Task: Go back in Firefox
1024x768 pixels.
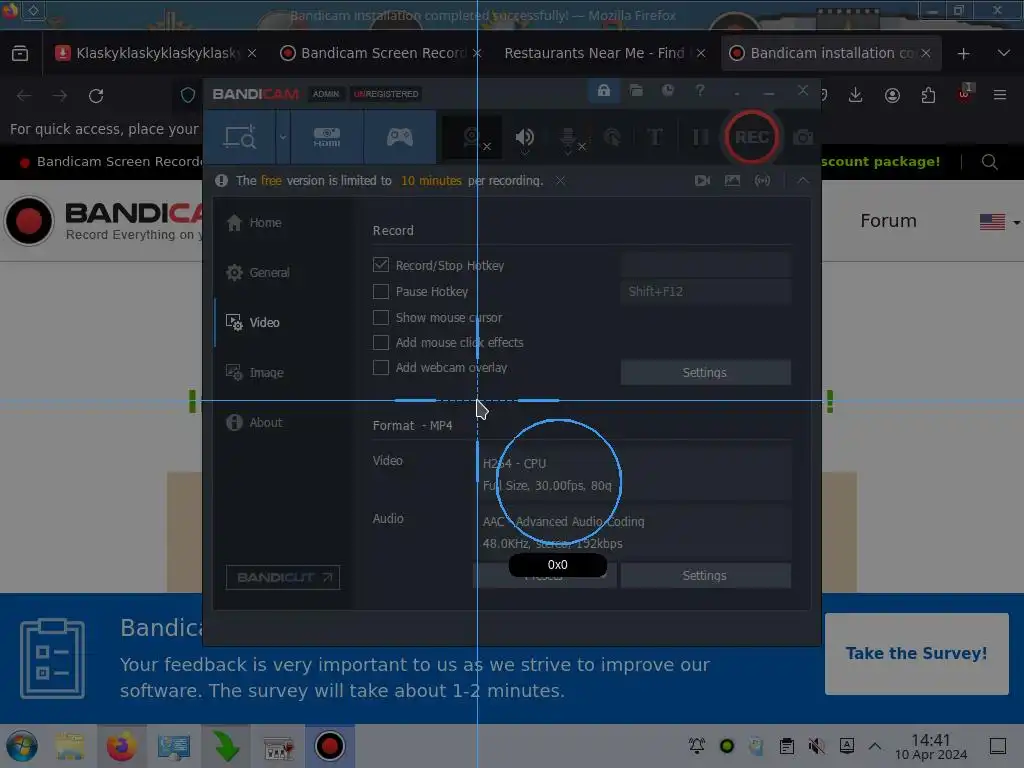Action: click(24, 95)
